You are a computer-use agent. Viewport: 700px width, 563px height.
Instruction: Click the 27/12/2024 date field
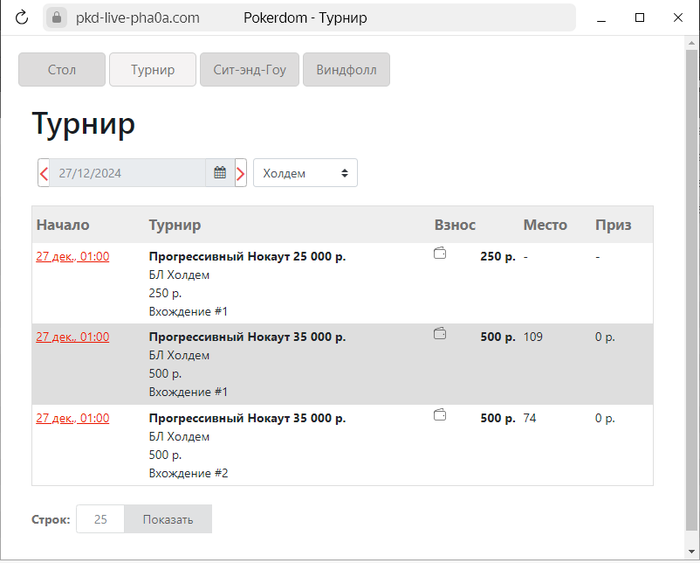tap(127, 173)
